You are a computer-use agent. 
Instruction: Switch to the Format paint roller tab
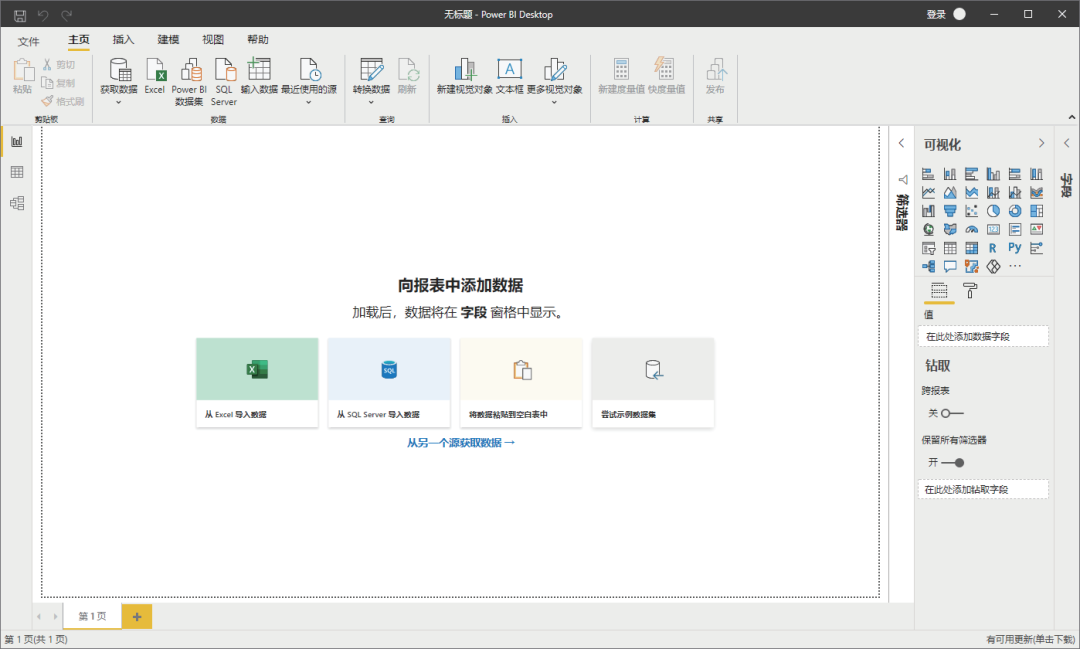[970, 291]
